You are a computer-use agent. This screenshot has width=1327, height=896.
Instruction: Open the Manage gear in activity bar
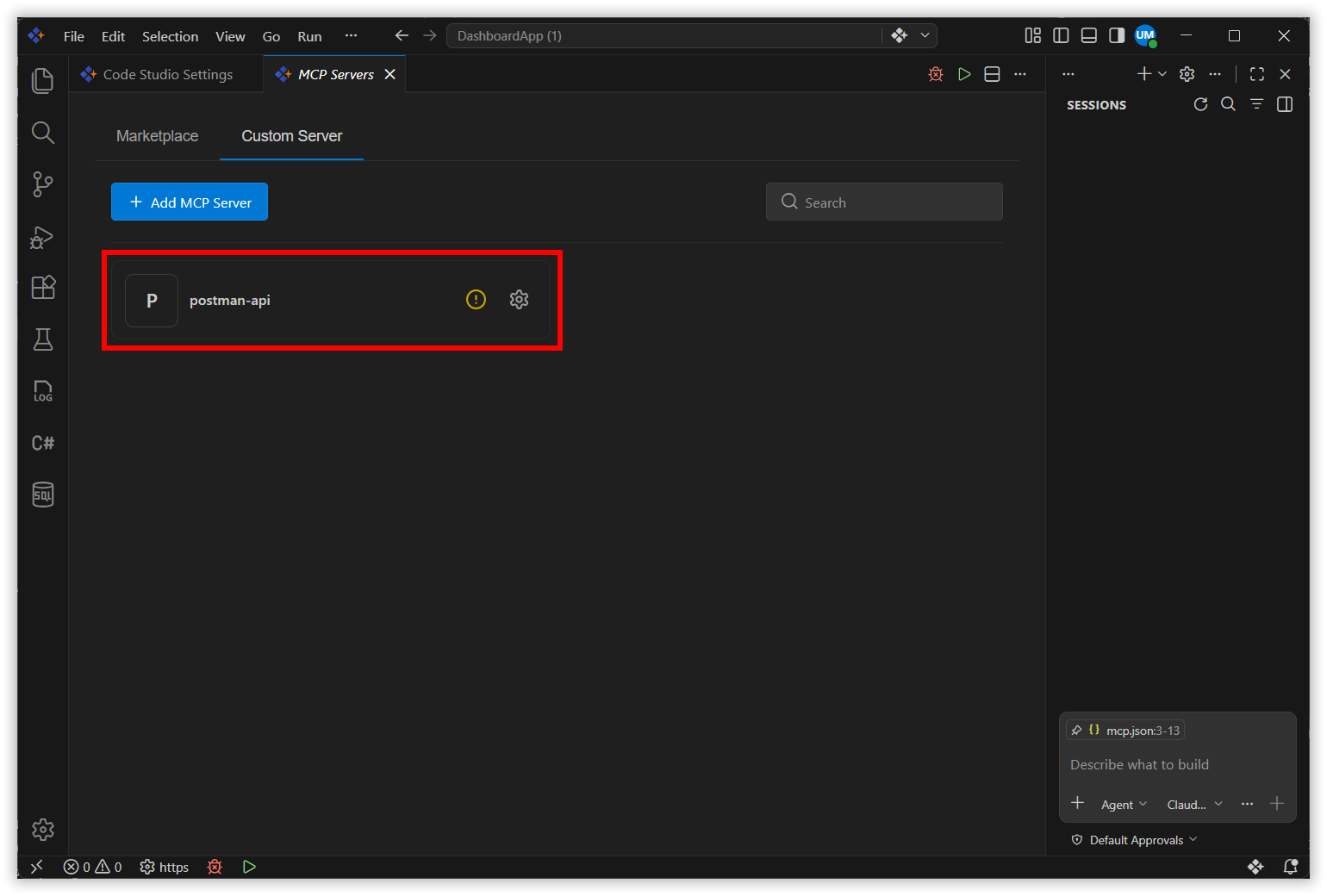coord(42,830)
